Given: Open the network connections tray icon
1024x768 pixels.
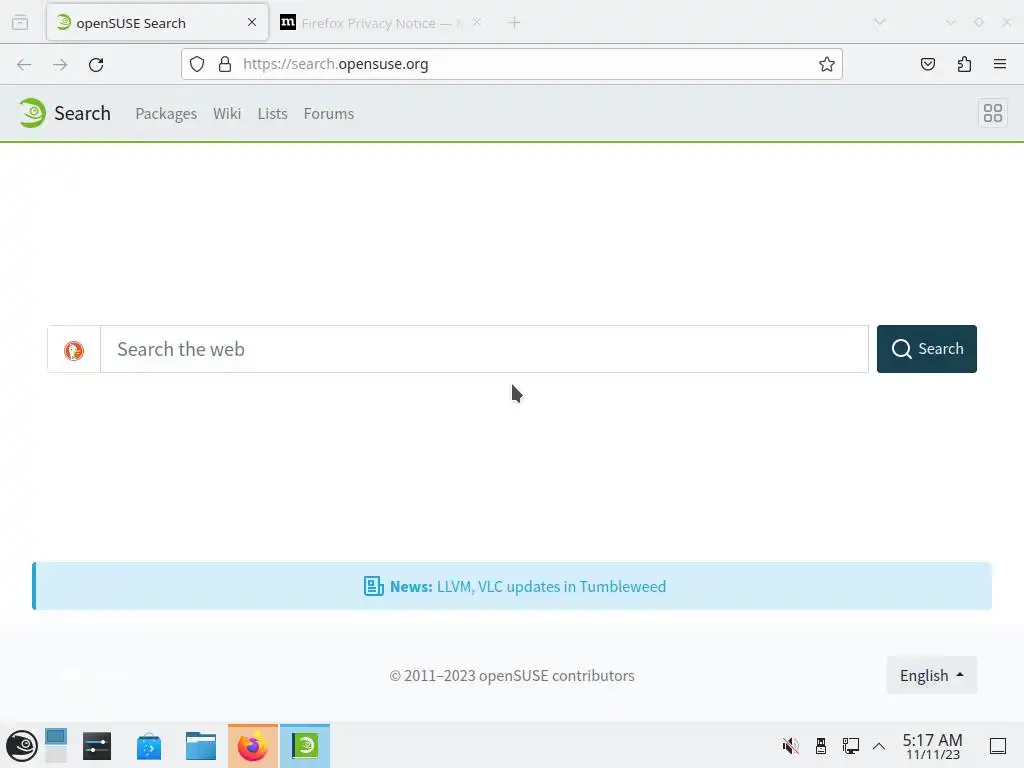Looking at the screenshot, I should [x=850, y=746].
